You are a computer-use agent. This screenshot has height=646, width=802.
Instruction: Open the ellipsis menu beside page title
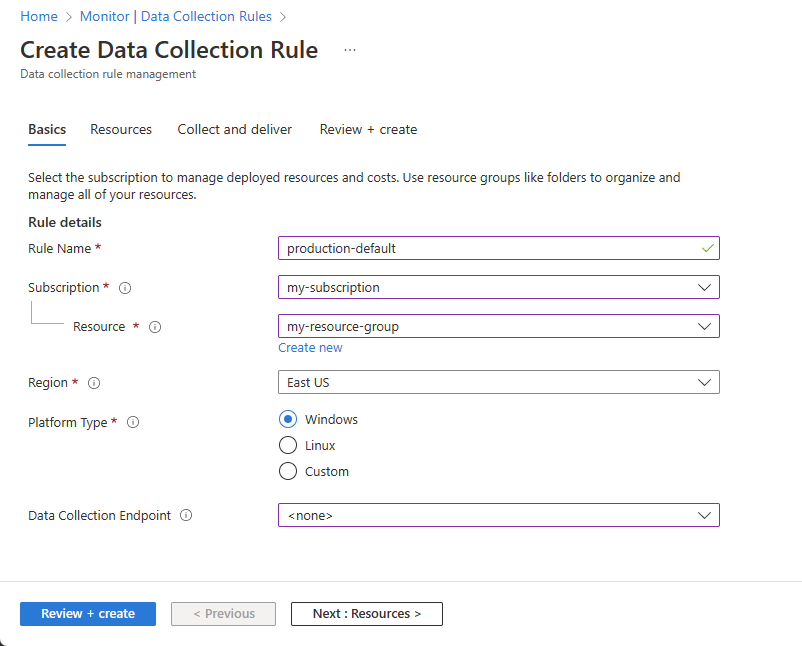(350, 50)
